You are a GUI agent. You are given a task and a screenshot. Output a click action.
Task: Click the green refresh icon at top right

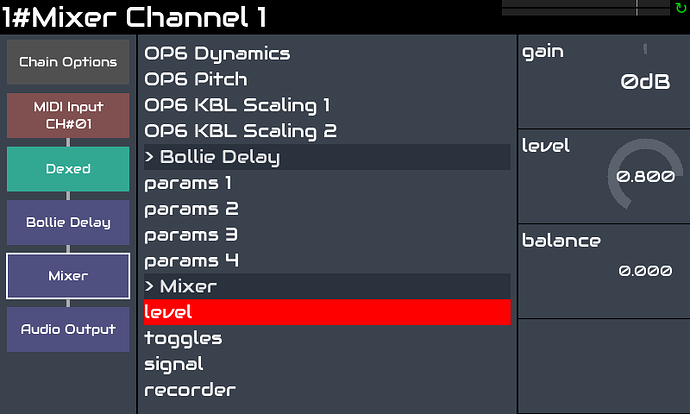(681, 8)
